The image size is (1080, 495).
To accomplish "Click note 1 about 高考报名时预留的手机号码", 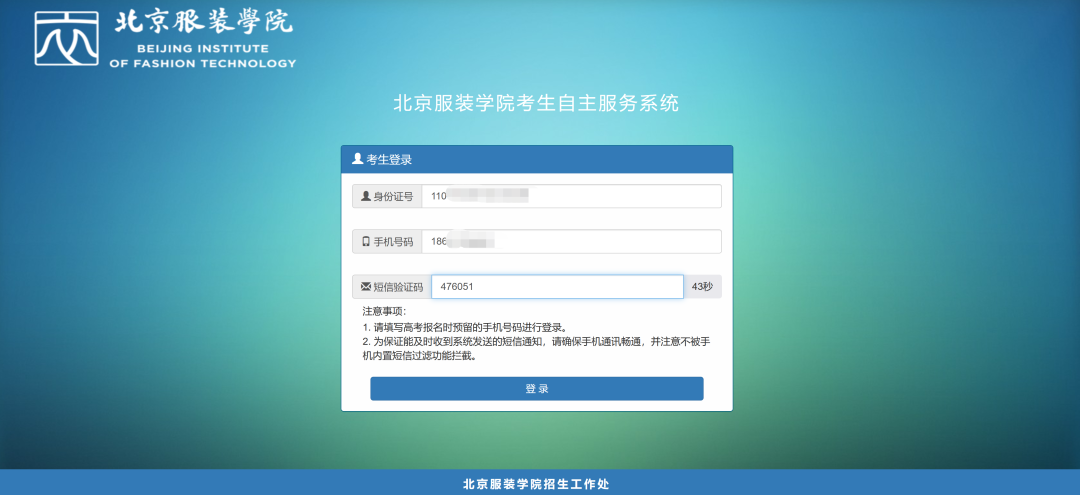I will pyautogui.click(x=464, y=327).
